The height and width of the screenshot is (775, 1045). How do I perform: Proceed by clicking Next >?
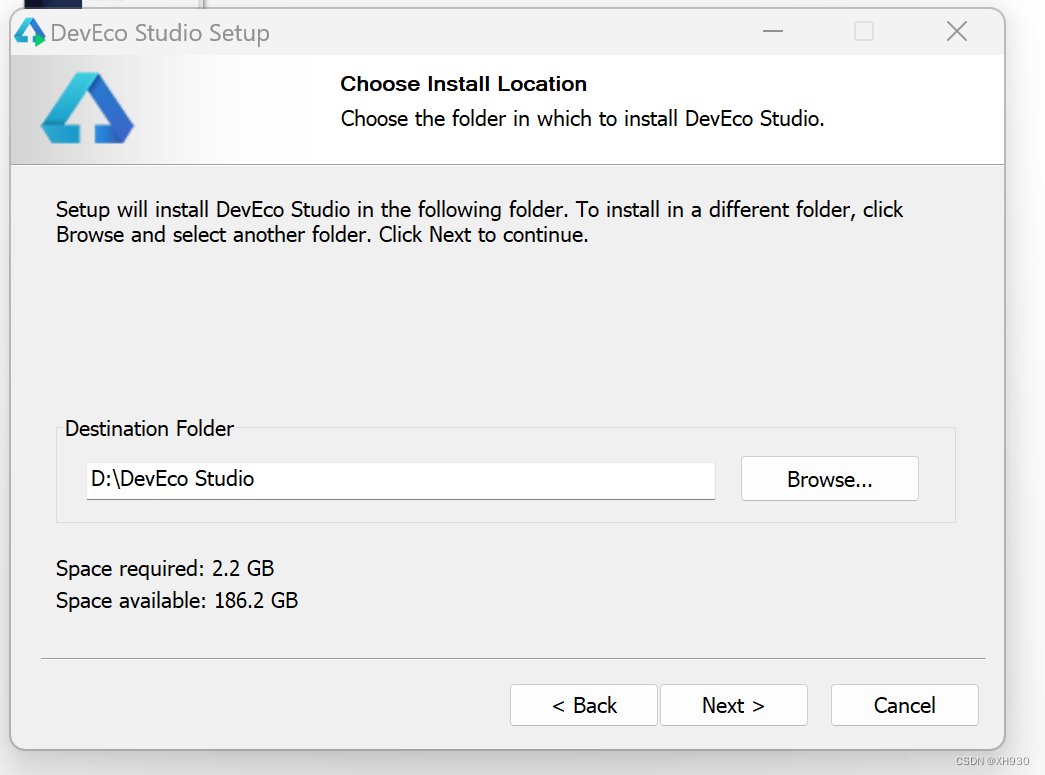[x=733, y=705]
